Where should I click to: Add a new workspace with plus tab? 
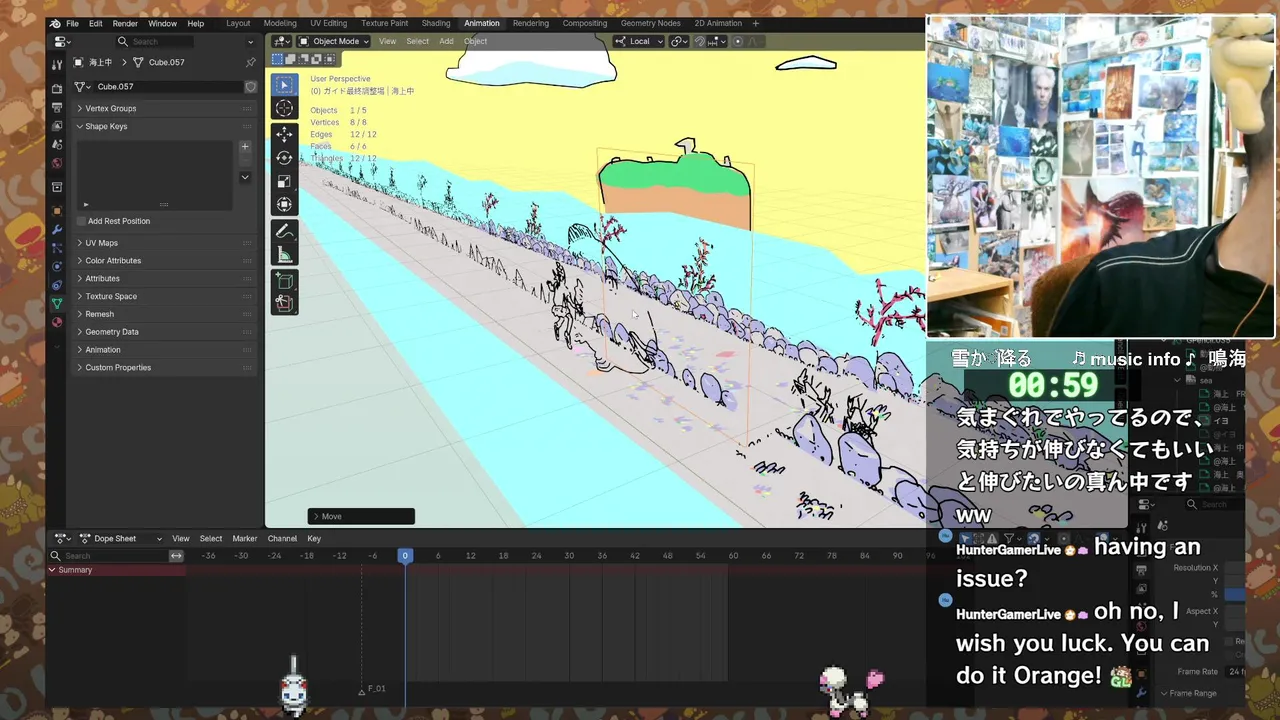[x=755, y=23]
